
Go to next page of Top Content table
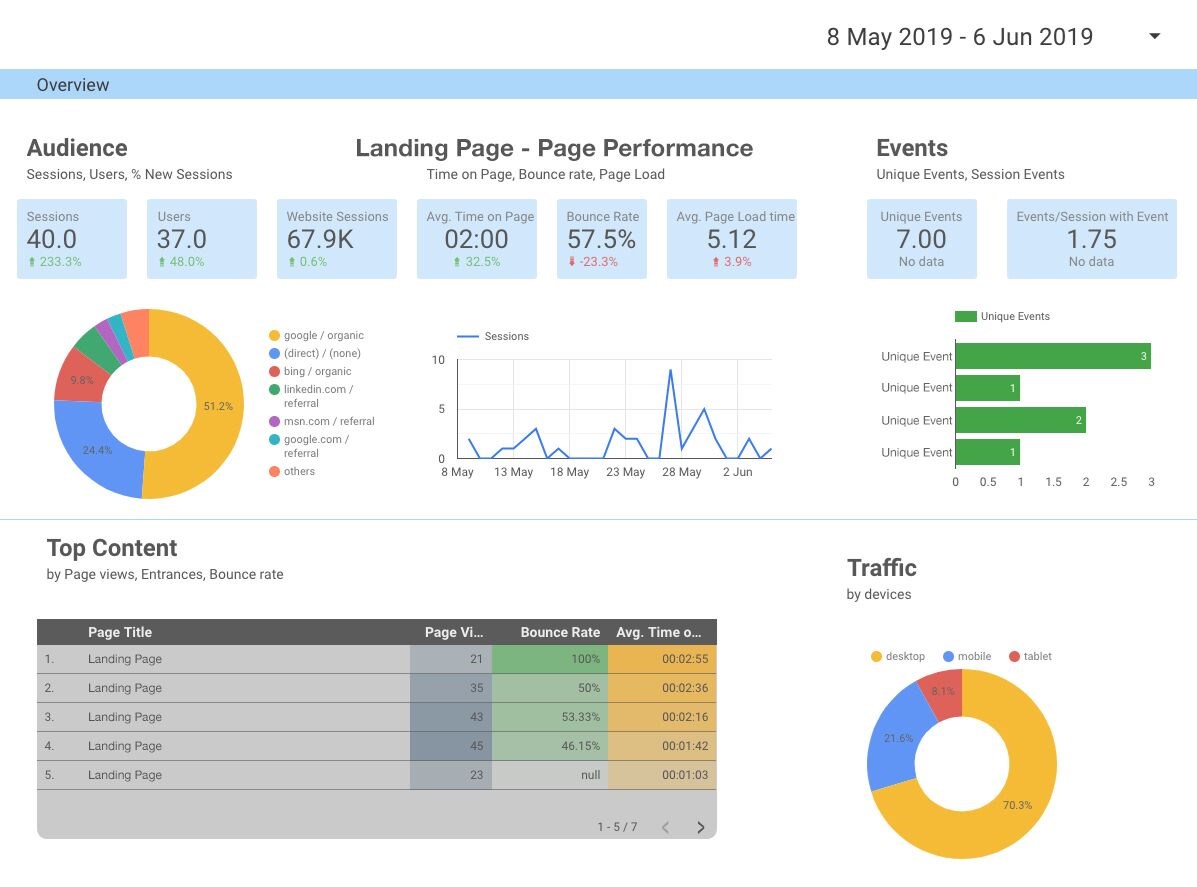tap(700, 827)
